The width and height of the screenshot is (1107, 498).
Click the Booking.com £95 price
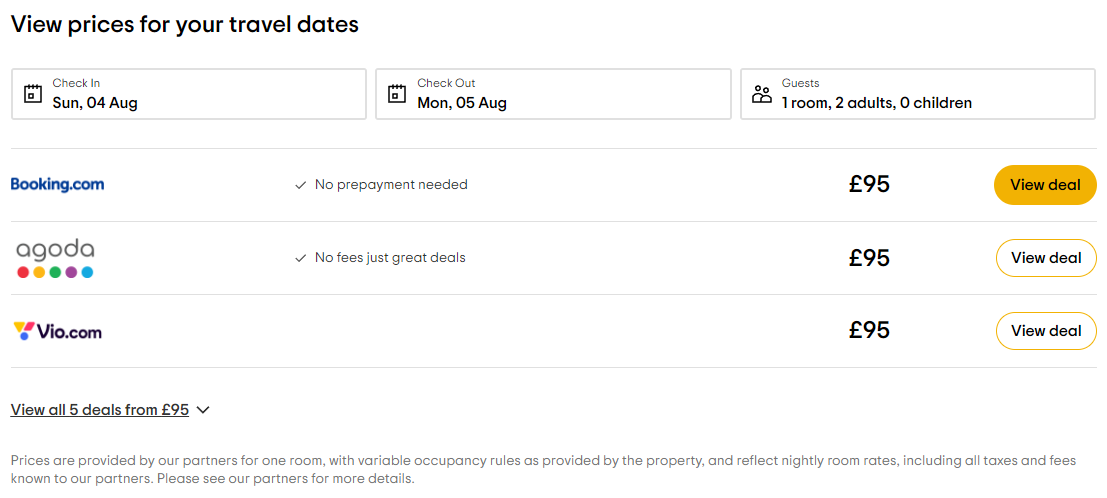(869, 185)
